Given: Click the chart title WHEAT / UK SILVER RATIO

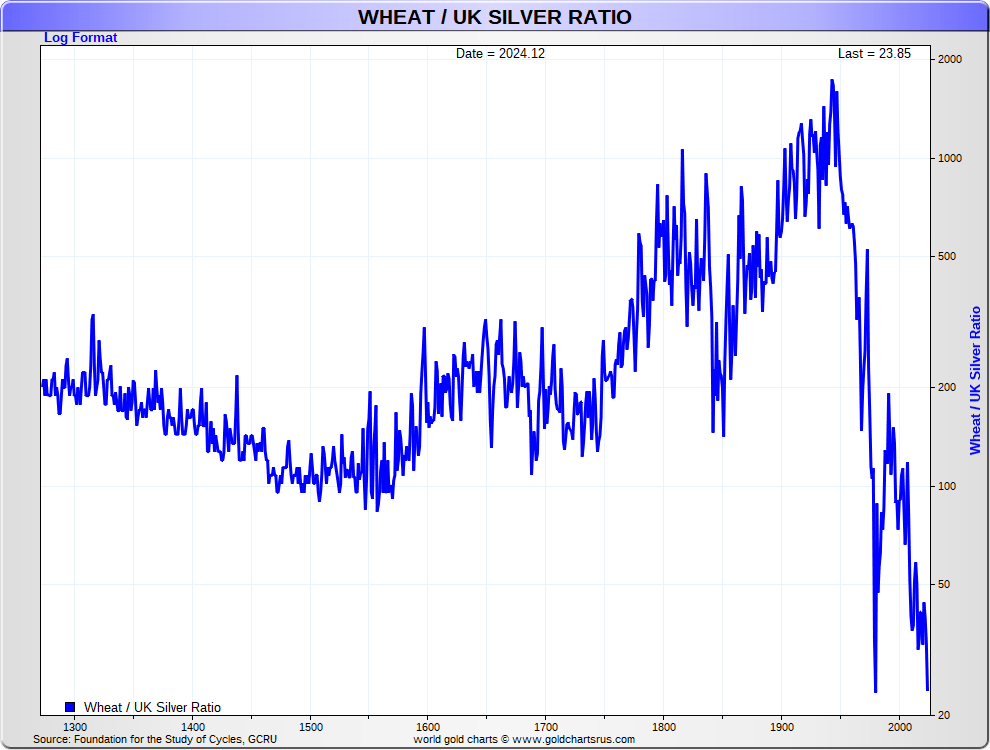Looking at the screenshot, I should (494, 17).
